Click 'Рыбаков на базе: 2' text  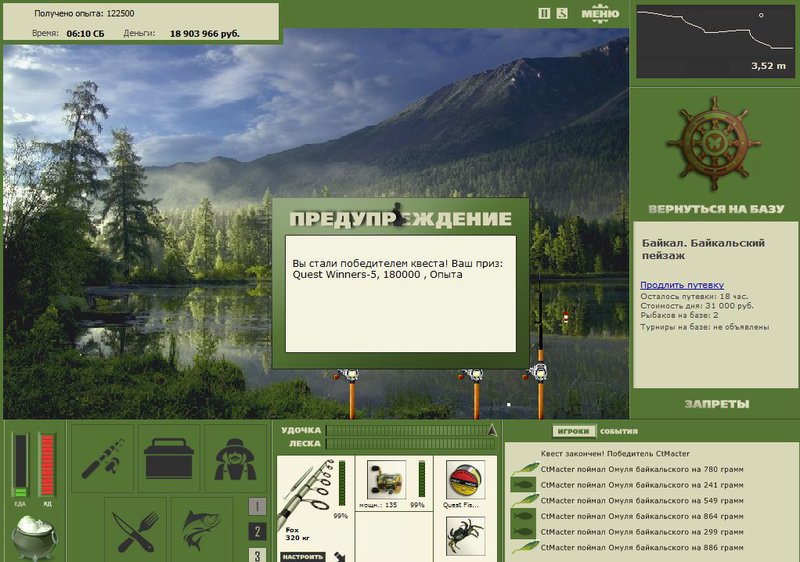coord(679,316)
